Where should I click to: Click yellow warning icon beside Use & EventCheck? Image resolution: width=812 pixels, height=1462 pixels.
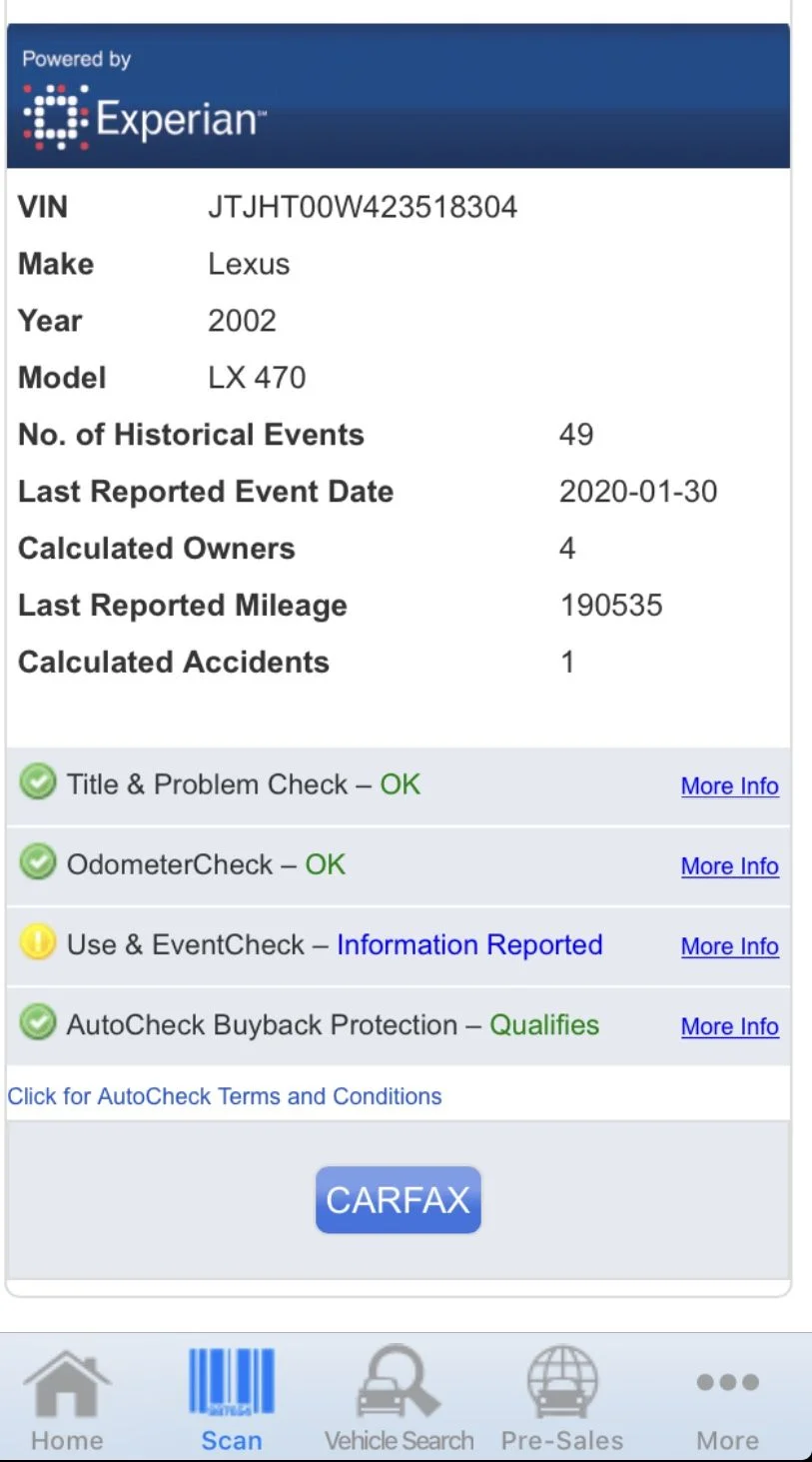point(38,943)
